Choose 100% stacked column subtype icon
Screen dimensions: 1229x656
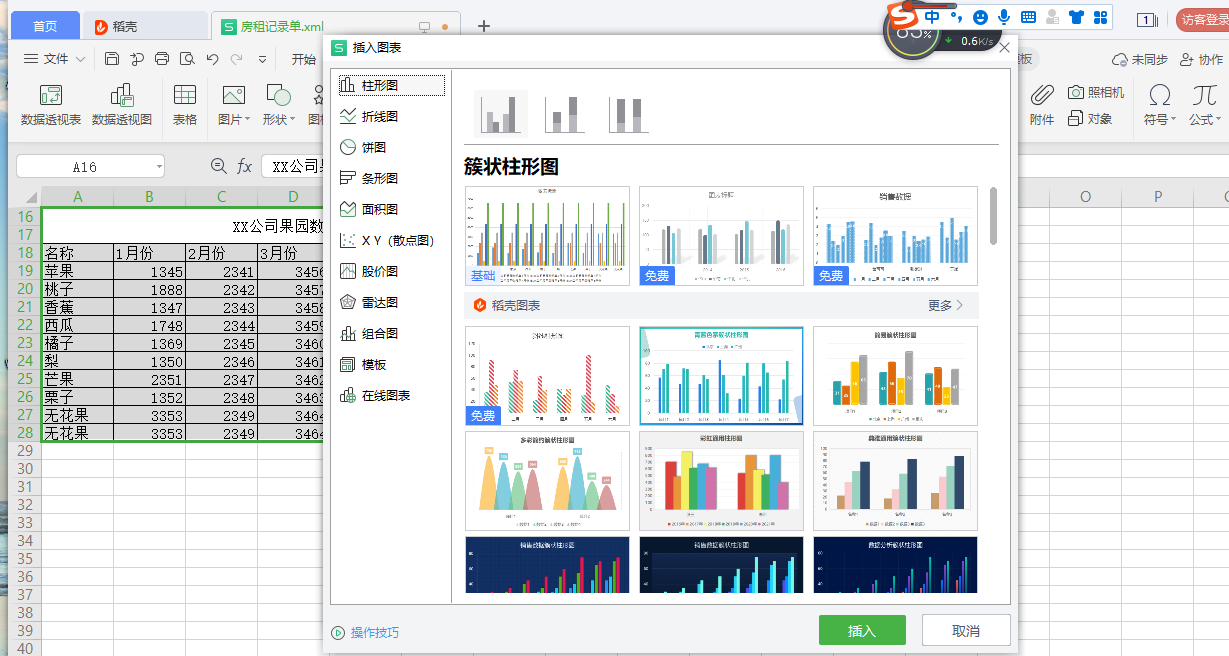pyautogui.click(x=629, y=114)
